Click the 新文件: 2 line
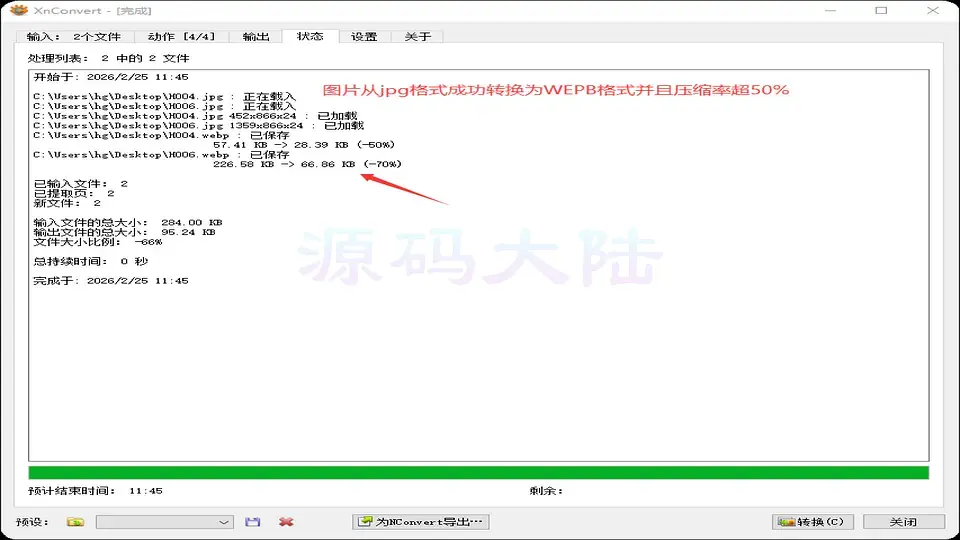960x540 pixels. point(67,203)
